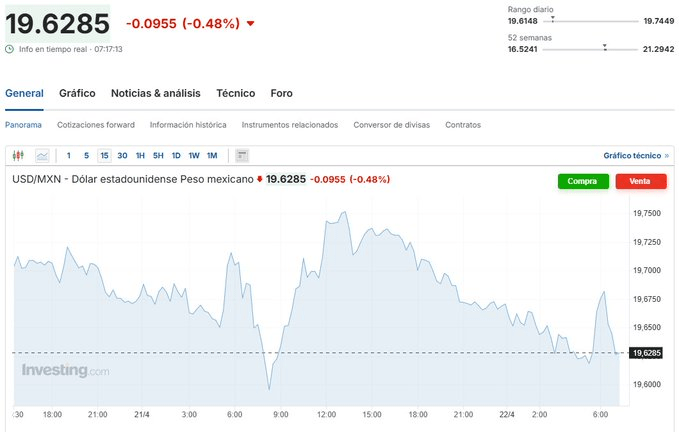
Task: Choose the 1W chart interval
Action: tap(194, 155)
